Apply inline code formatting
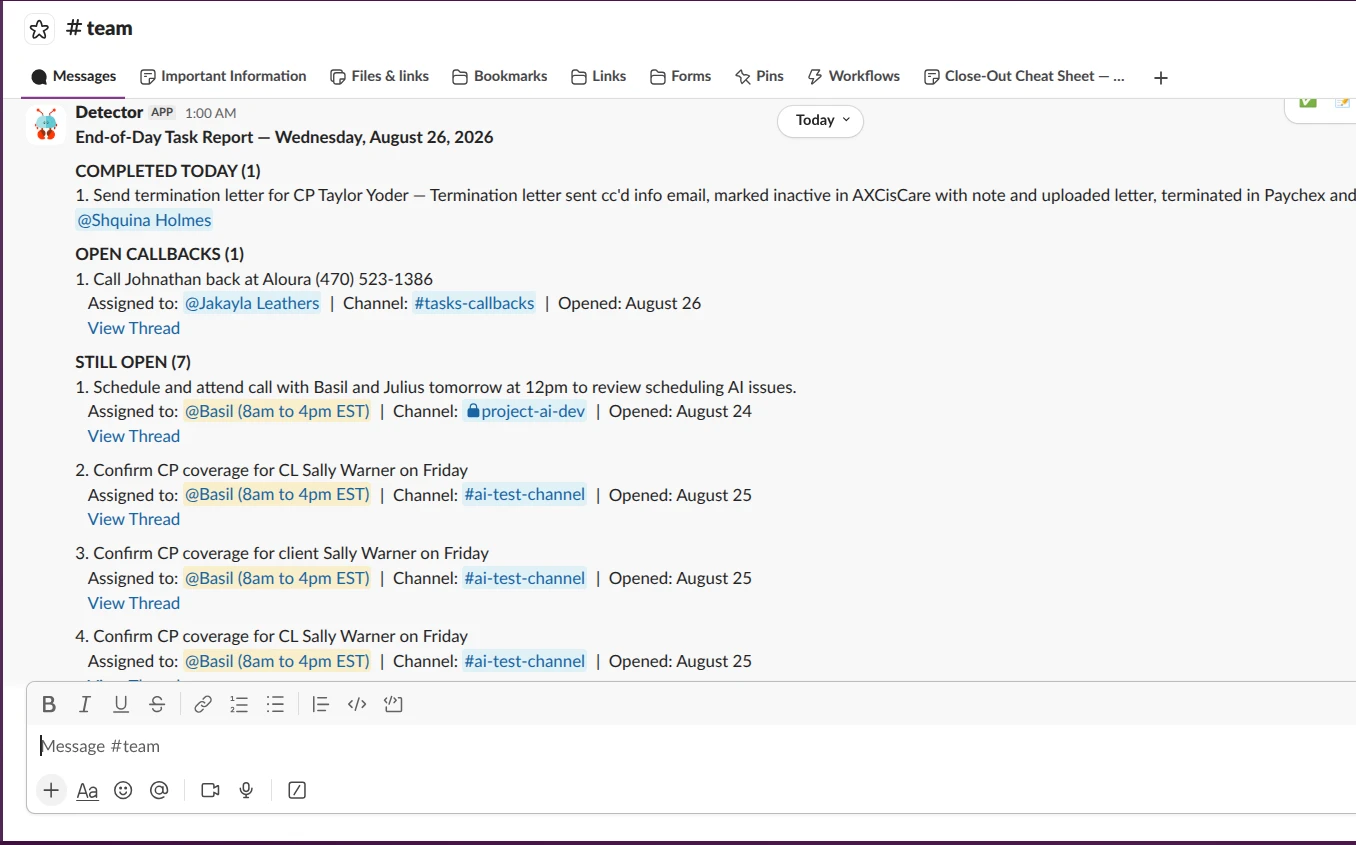Screen dimensions: 1356x845 tap(357, 705)
